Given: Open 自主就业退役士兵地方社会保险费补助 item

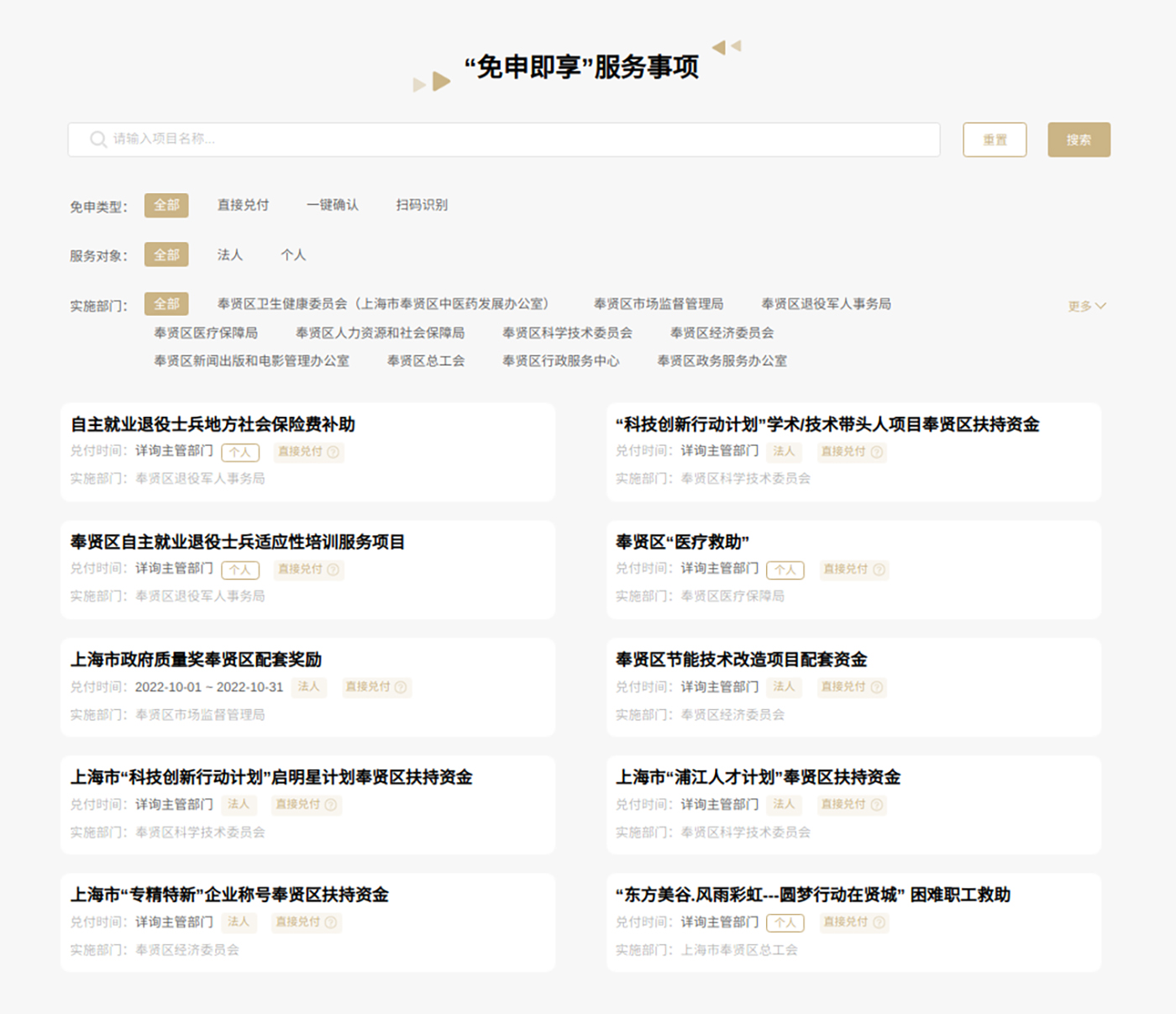Looking at the screenshot, I should coord(213,424).
